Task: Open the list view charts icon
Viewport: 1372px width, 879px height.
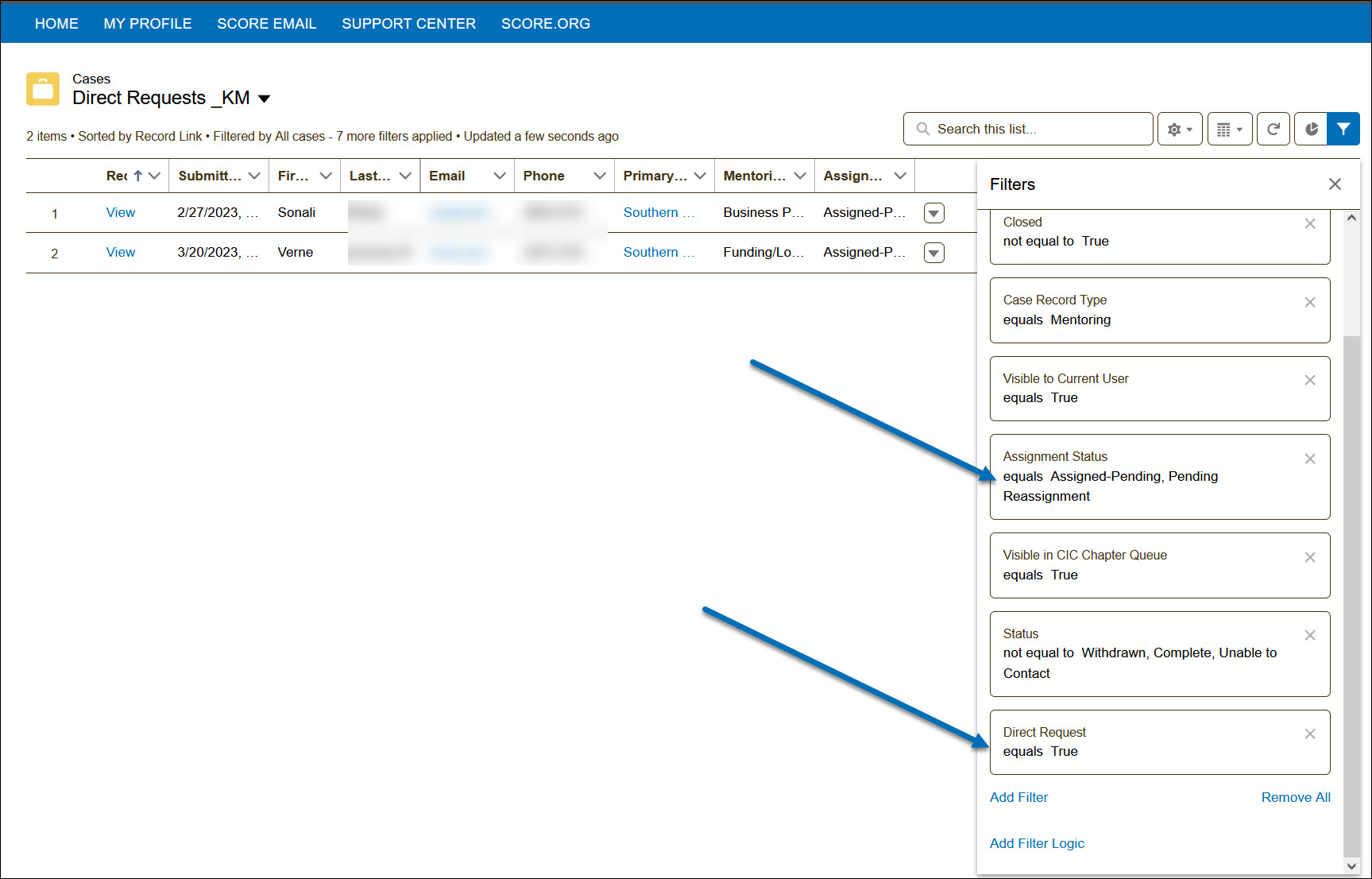Action: click(1311, 129)
